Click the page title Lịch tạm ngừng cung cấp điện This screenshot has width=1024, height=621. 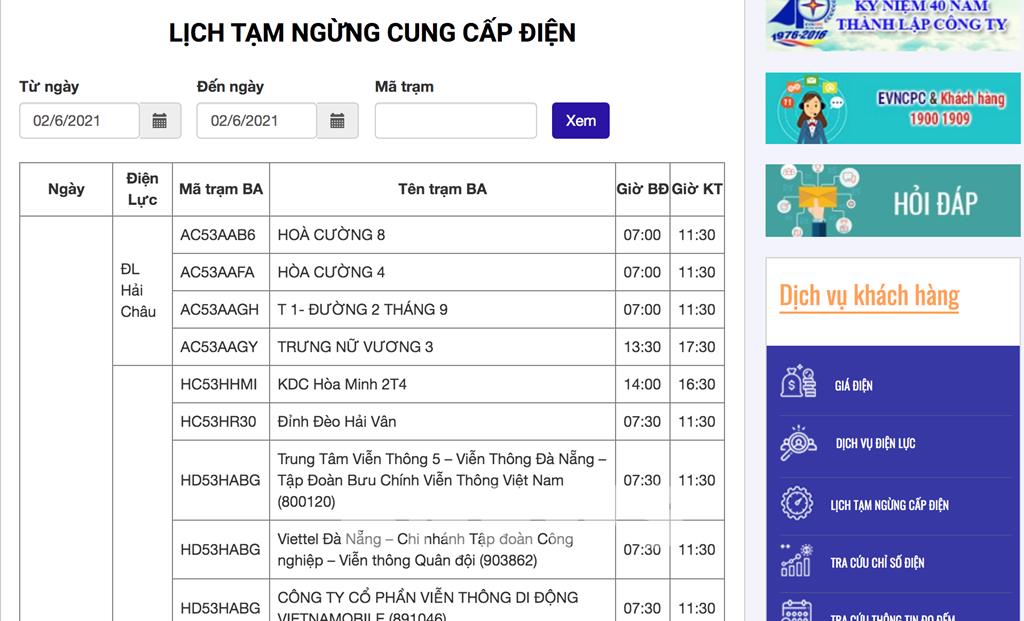pos(372,33)
